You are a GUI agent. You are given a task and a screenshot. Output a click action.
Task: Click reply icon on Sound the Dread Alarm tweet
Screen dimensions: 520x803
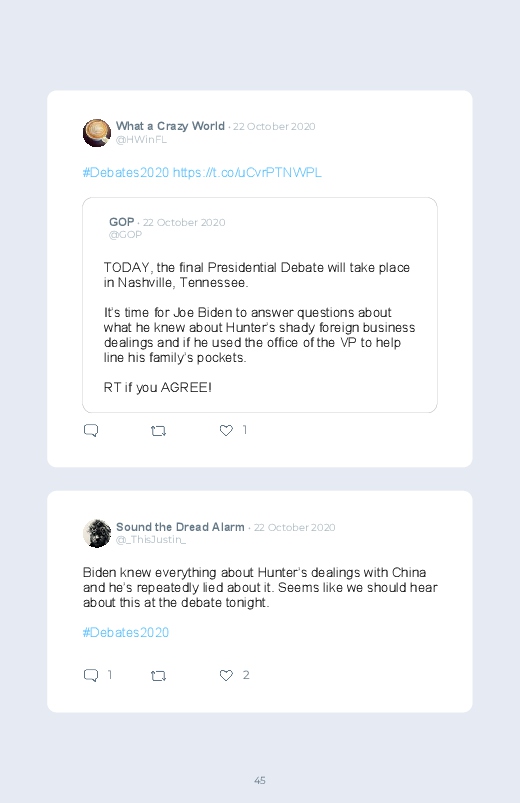[91, 675]
